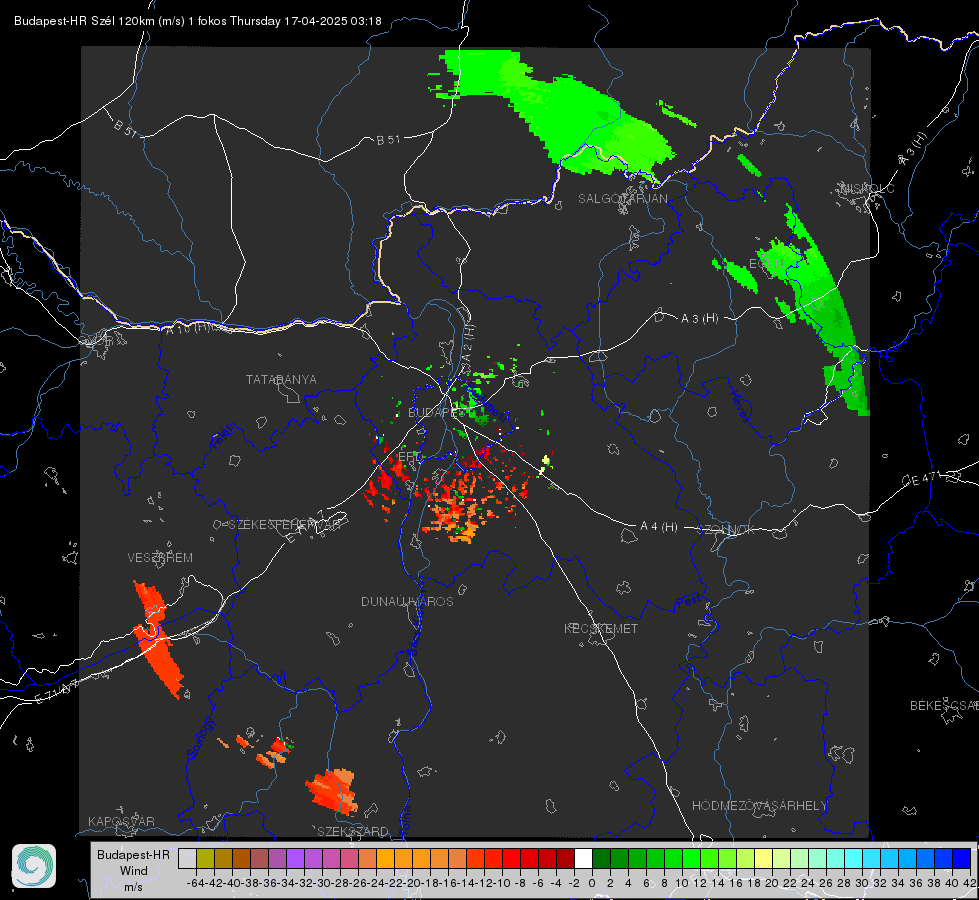
Task: Click the BÉKÉSCSABA city label
Action: [944, 705]
